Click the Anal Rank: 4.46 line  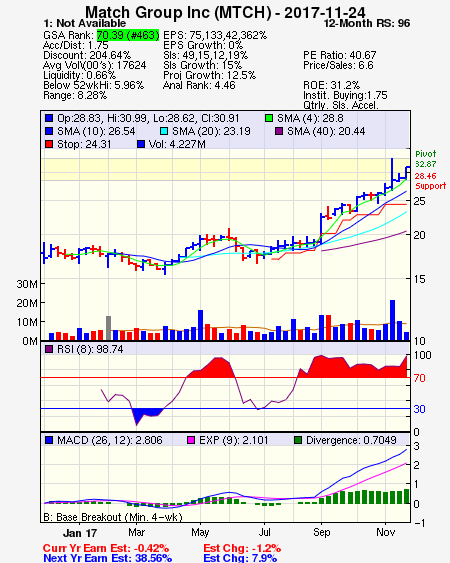[x=199, y=85]
